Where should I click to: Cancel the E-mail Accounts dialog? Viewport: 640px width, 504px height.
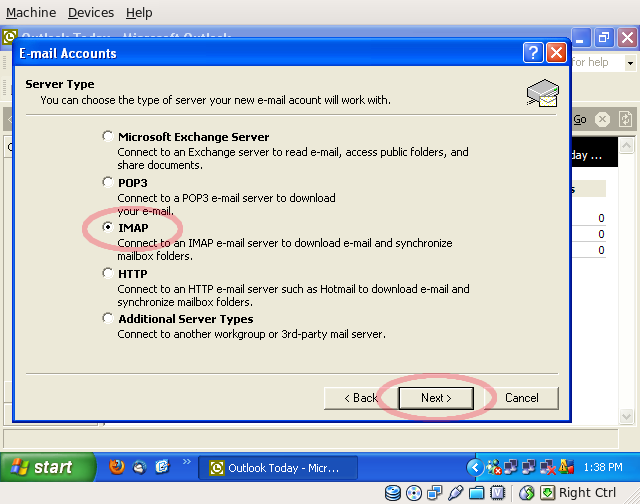tap(521, 398)
